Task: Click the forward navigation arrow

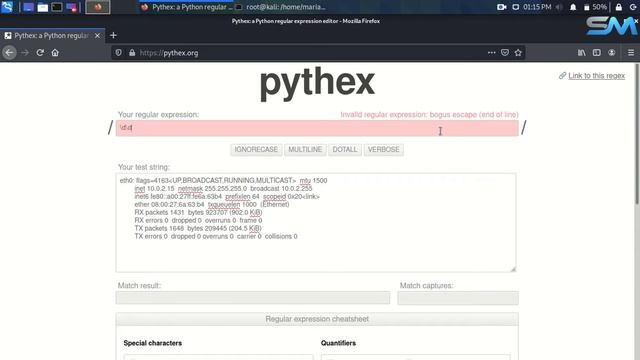Action: coord(25,53)
